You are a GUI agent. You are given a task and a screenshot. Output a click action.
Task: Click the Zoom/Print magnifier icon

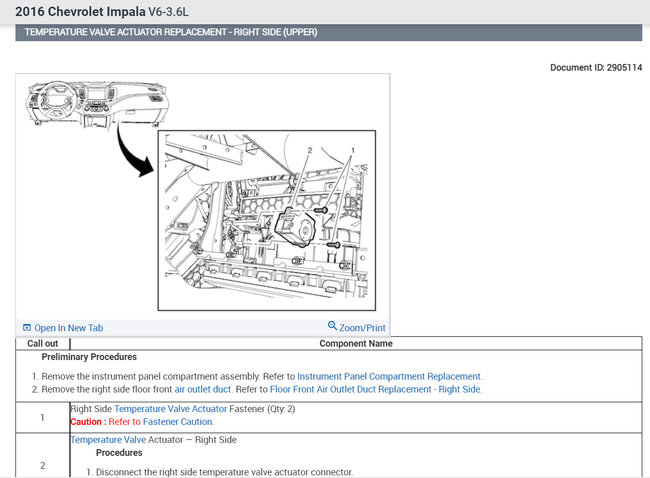332,325
